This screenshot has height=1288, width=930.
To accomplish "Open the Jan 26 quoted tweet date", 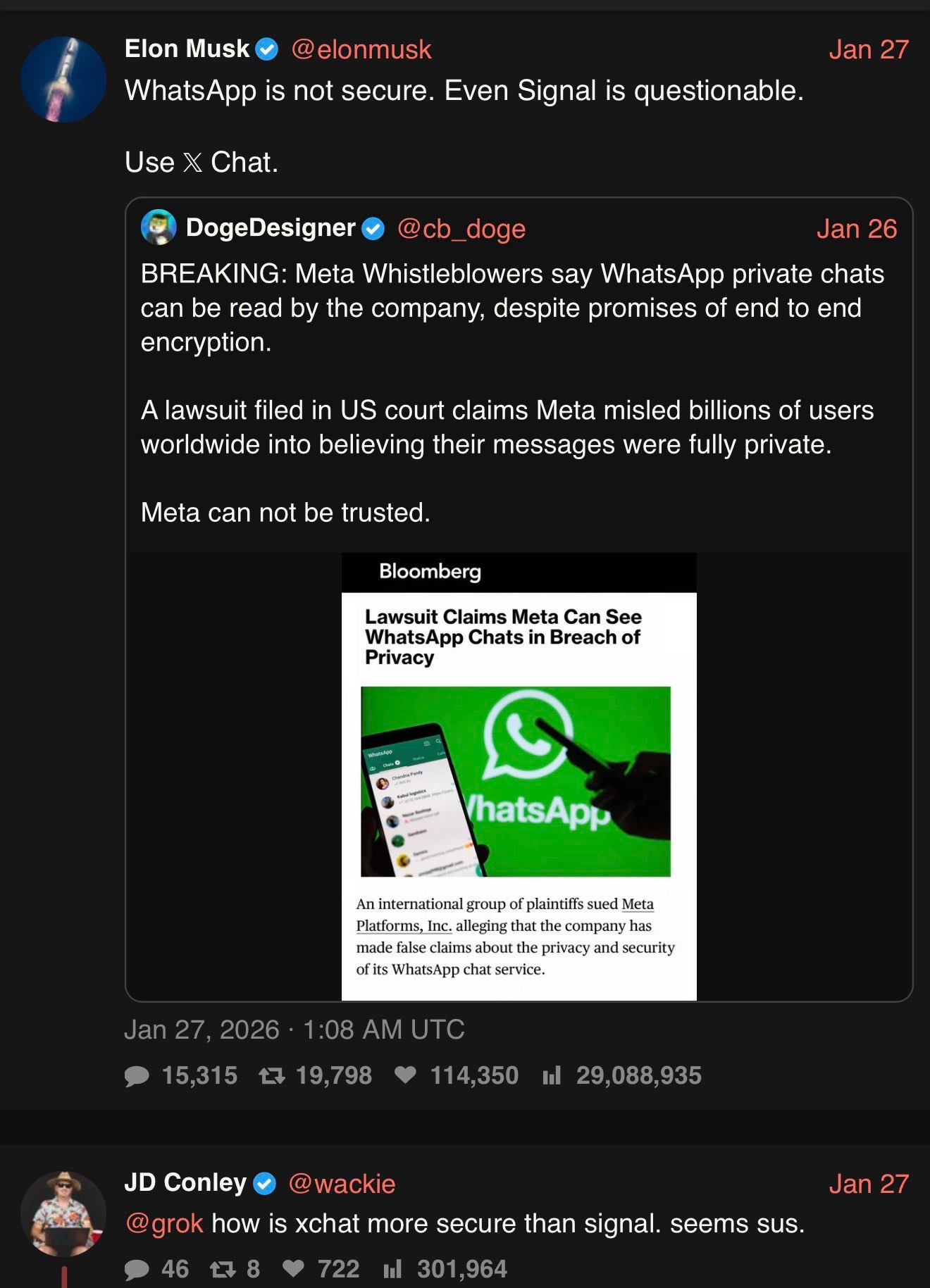I will tap(857, 229).
